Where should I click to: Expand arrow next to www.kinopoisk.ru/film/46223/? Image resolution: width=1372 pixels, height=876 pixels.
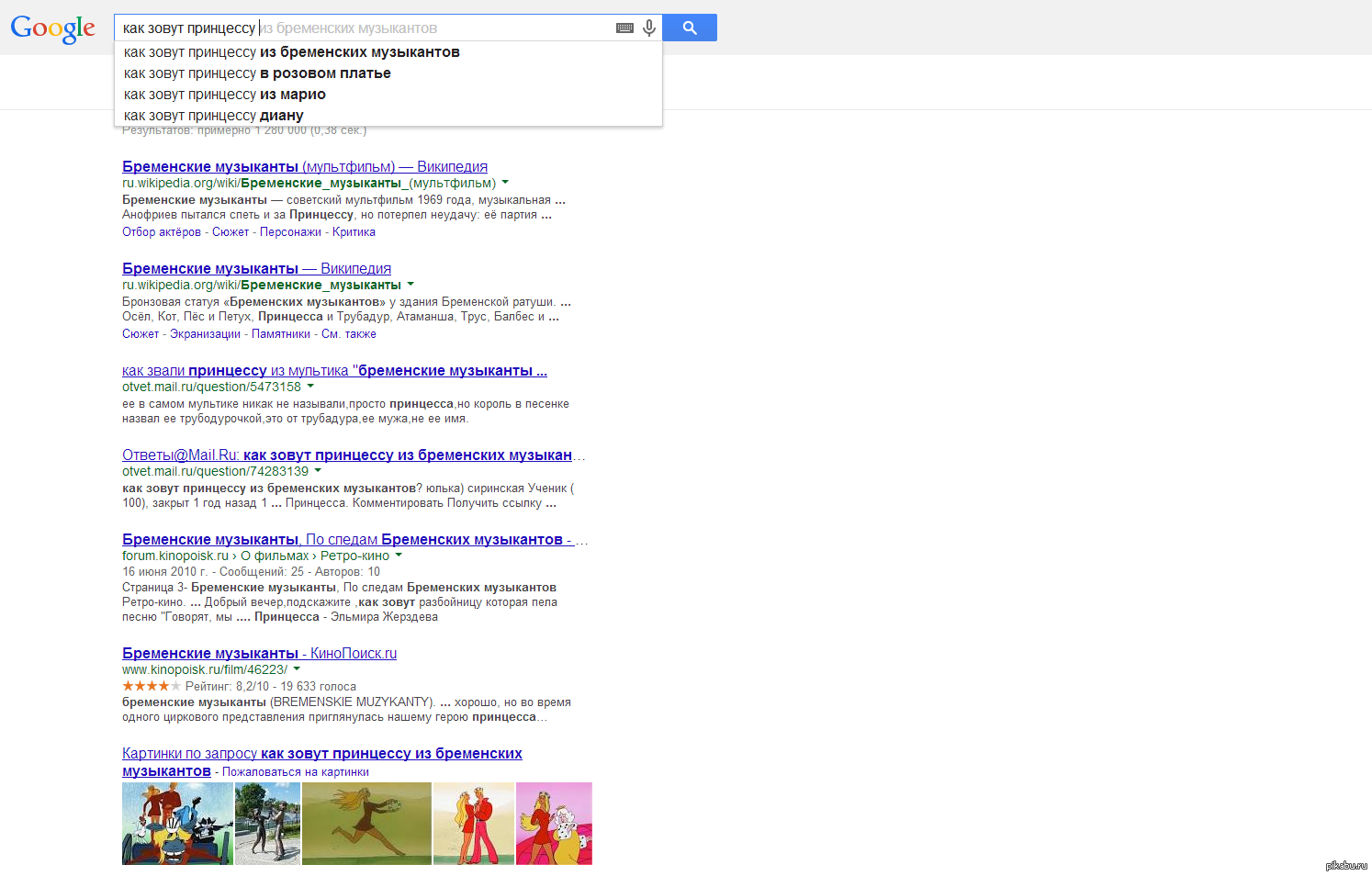[297, 669]
